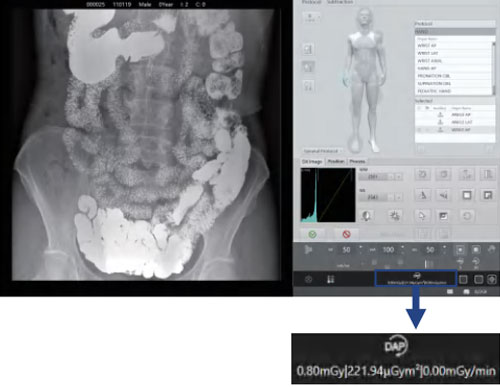This screenshot has width=500, height=387.
Task: Click the flip horizontal mirror icon
Action: pyautogui.click(x=443, y=196)
